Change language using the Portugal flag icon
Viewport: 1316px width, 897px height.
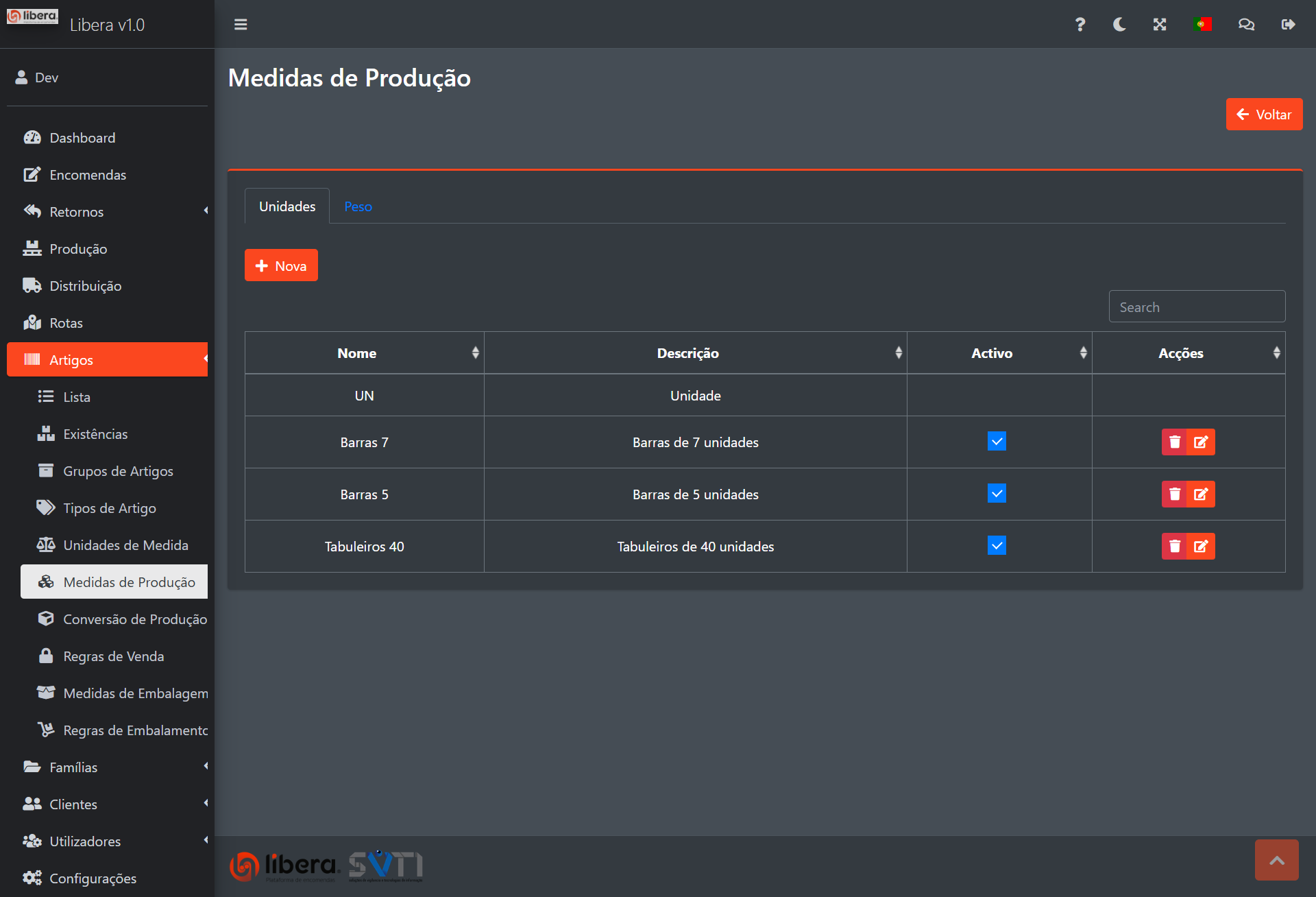pyautogui.click(x=1202, y=25)
